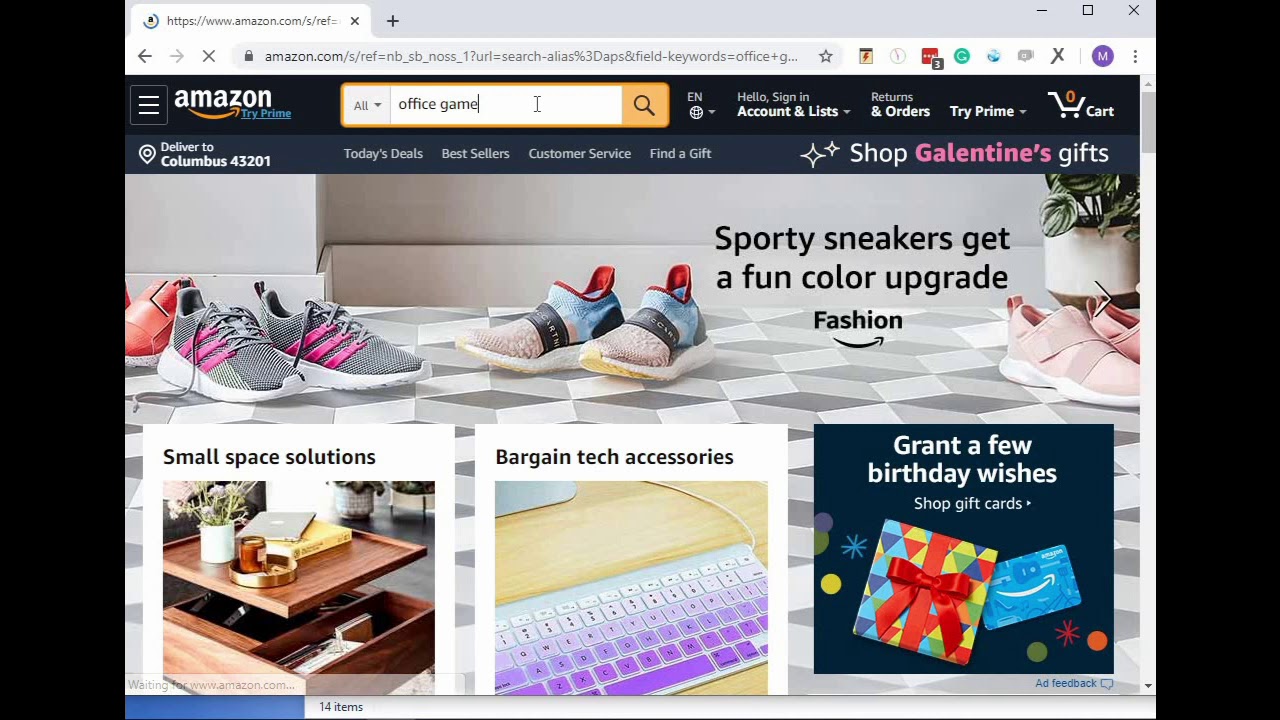Advance to next carousel banner arrow

[1102, 298]
